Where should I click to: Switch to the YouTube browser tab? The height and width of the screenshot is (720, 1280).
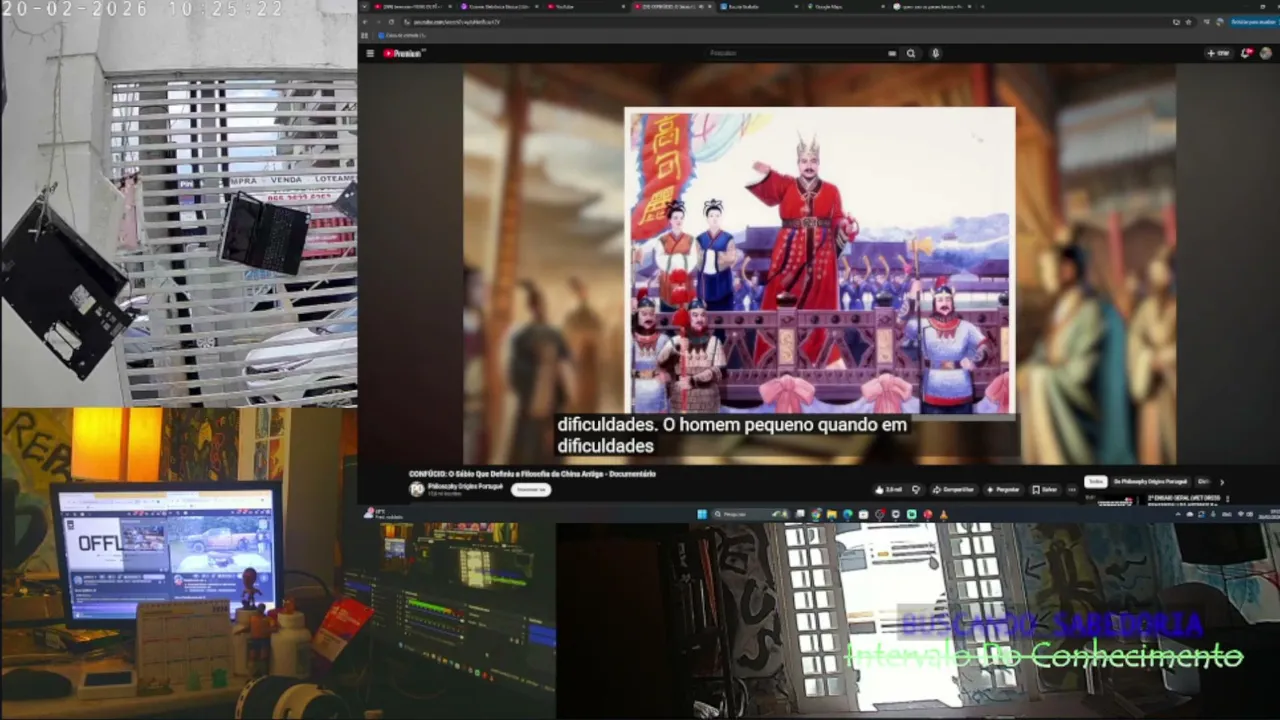pyautogui.click(x=586, y=7)
